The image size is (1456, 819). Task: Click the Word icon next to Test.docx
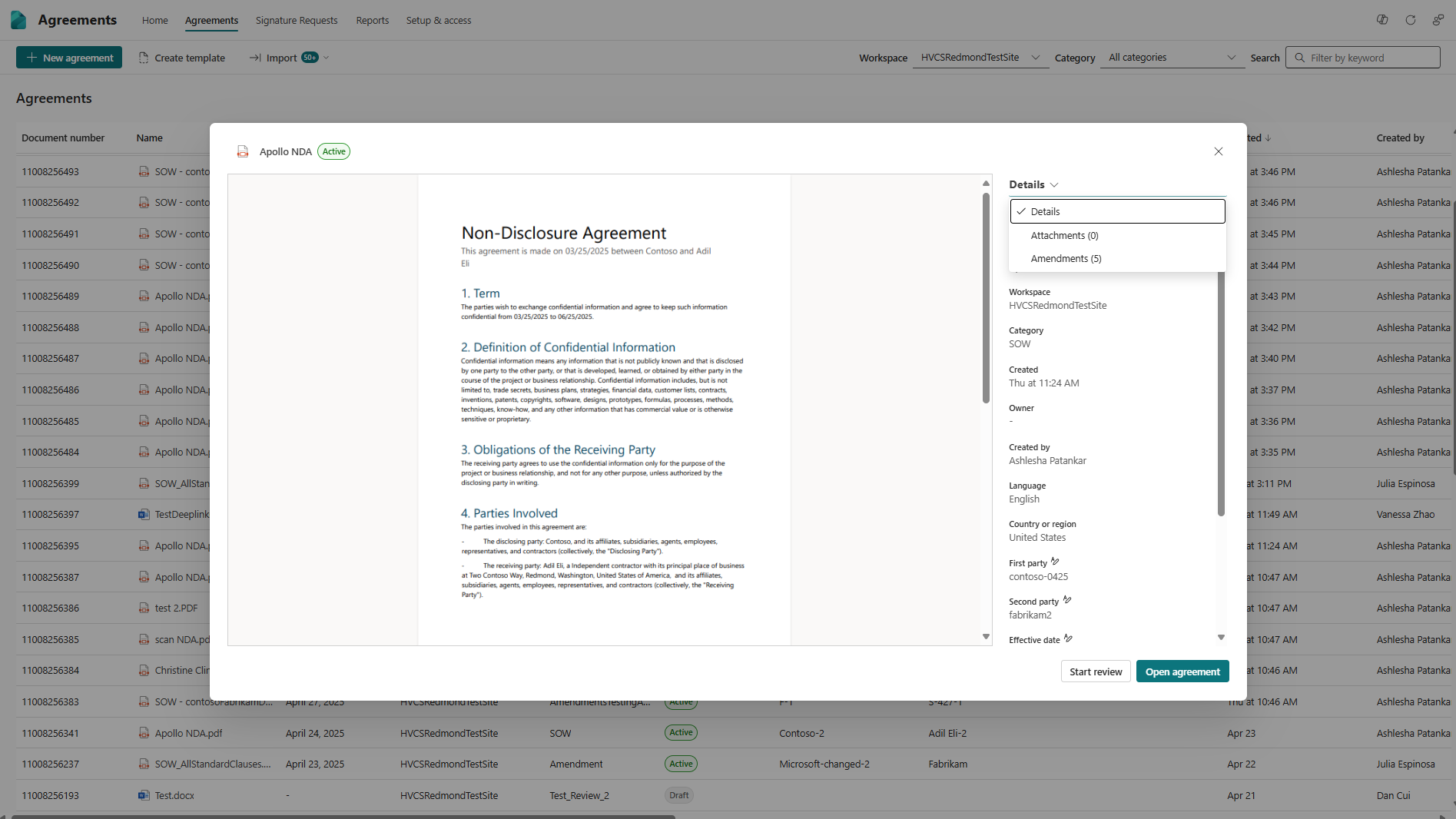(144, 795)
